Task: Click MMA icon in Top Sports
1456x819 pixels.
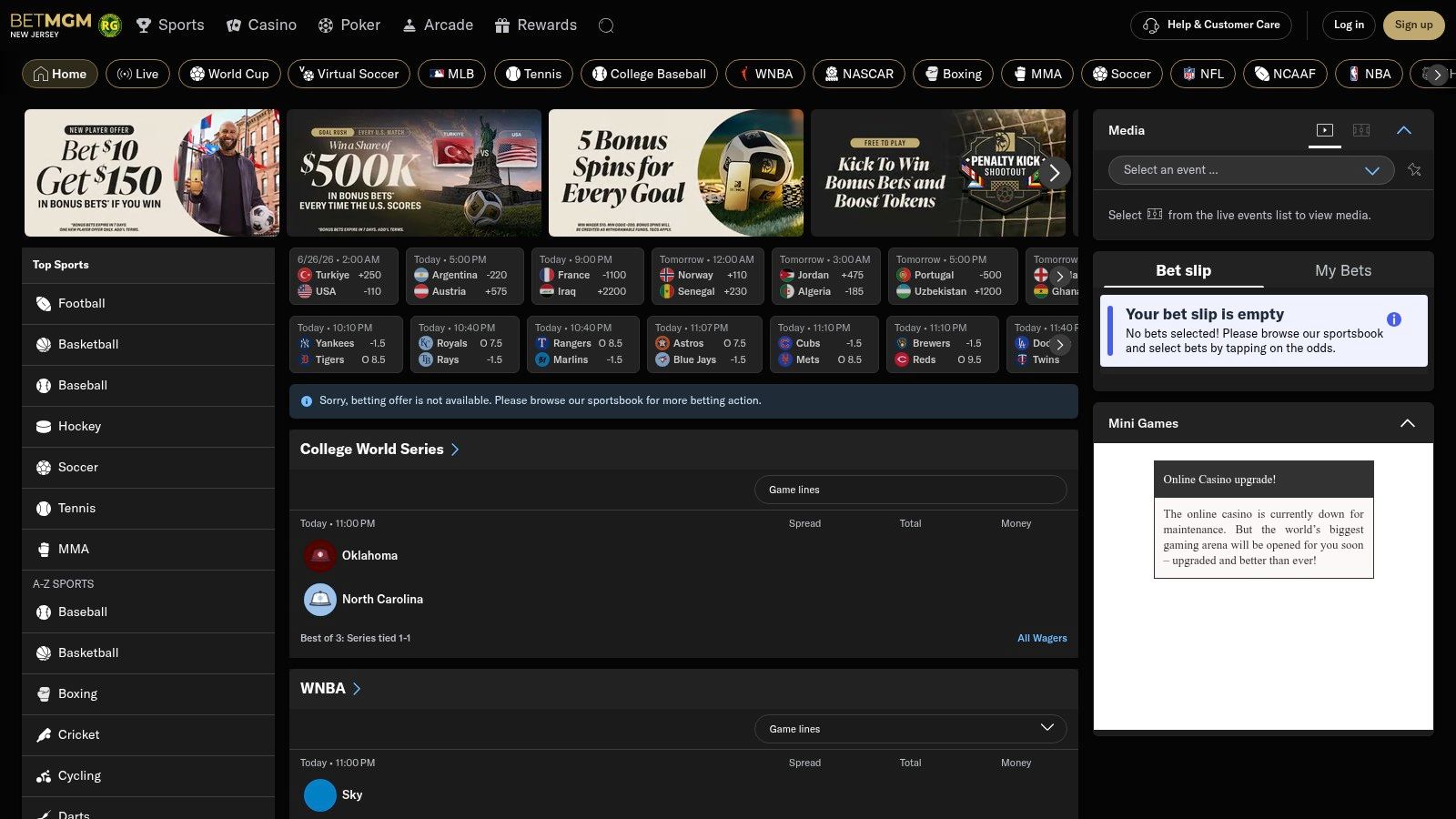Action: [43, 550]
